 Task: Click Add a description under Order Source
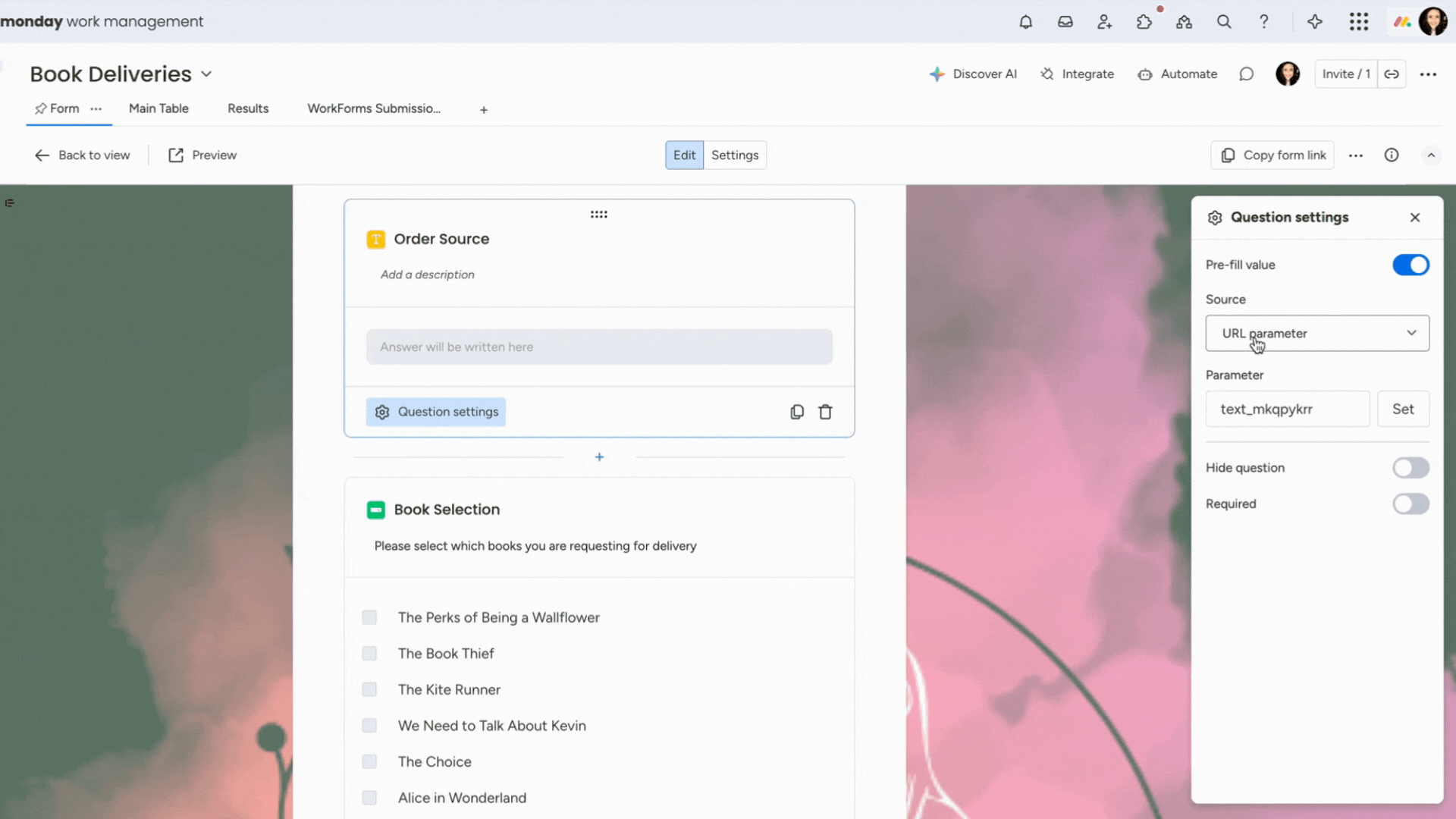pos(428,275)
